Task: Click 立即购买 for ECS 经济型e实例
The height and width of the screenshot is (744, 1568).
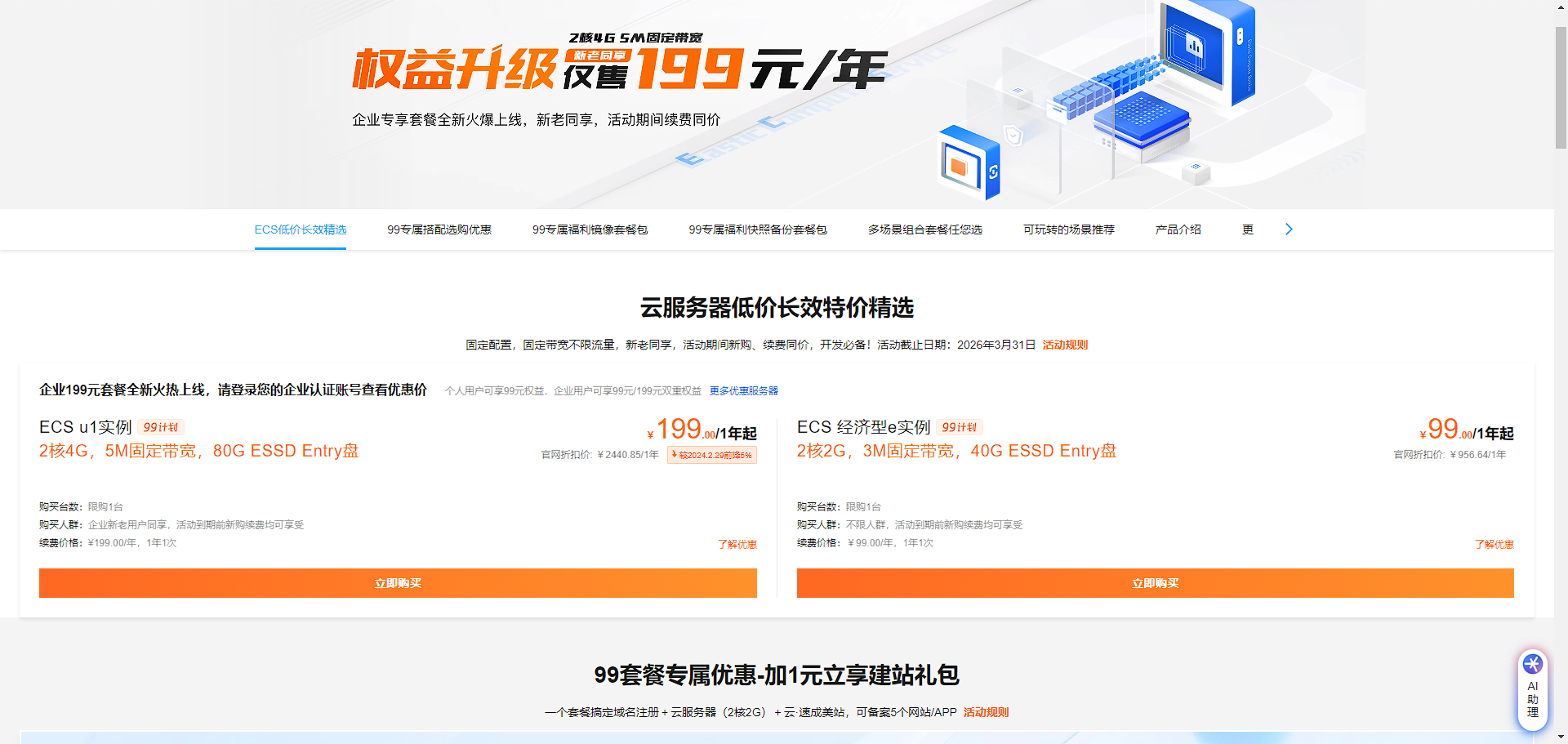Action: tap(1155, 583)
